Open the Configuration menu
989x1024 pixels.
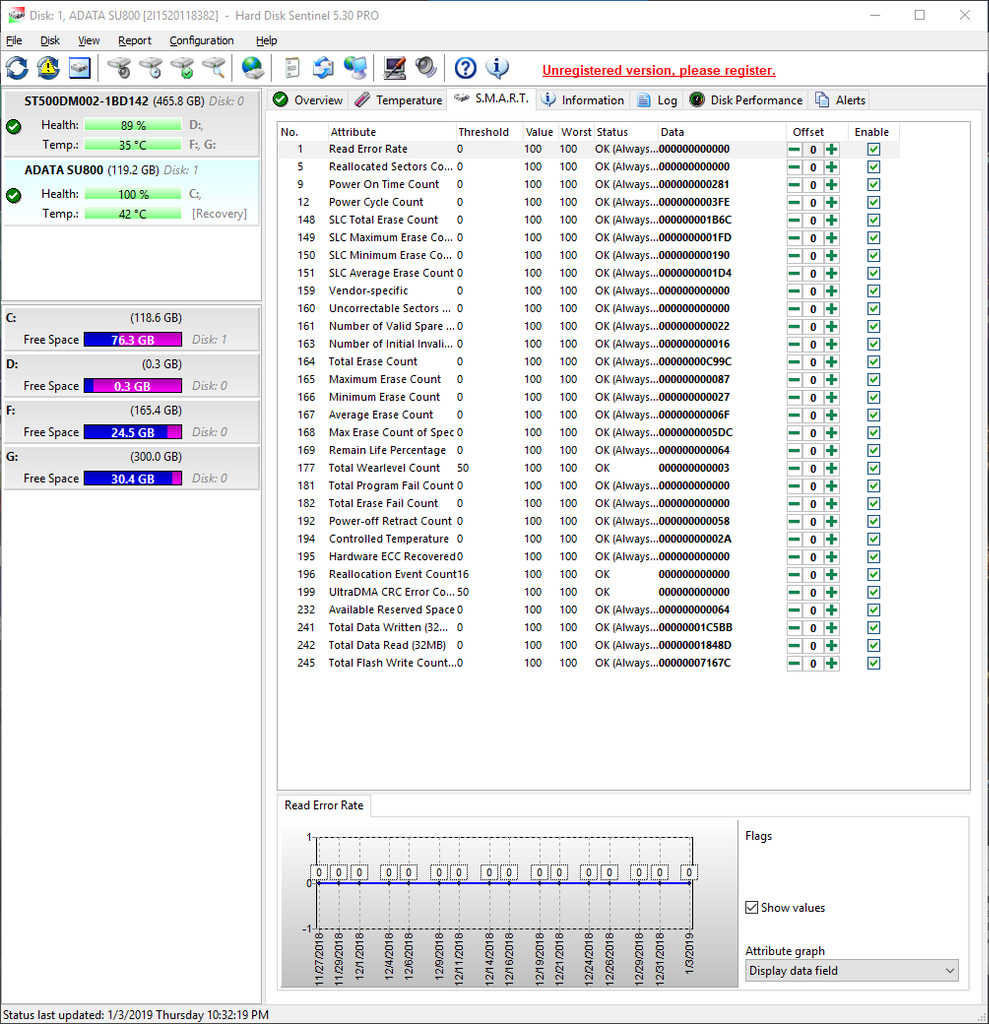pyautogui.click(x=201, y=41)
